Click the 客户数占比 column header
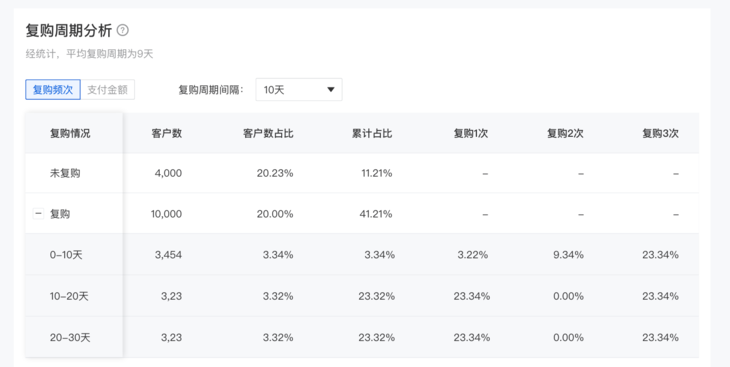Viewport: 730px width, 367px height. point(268,133)
